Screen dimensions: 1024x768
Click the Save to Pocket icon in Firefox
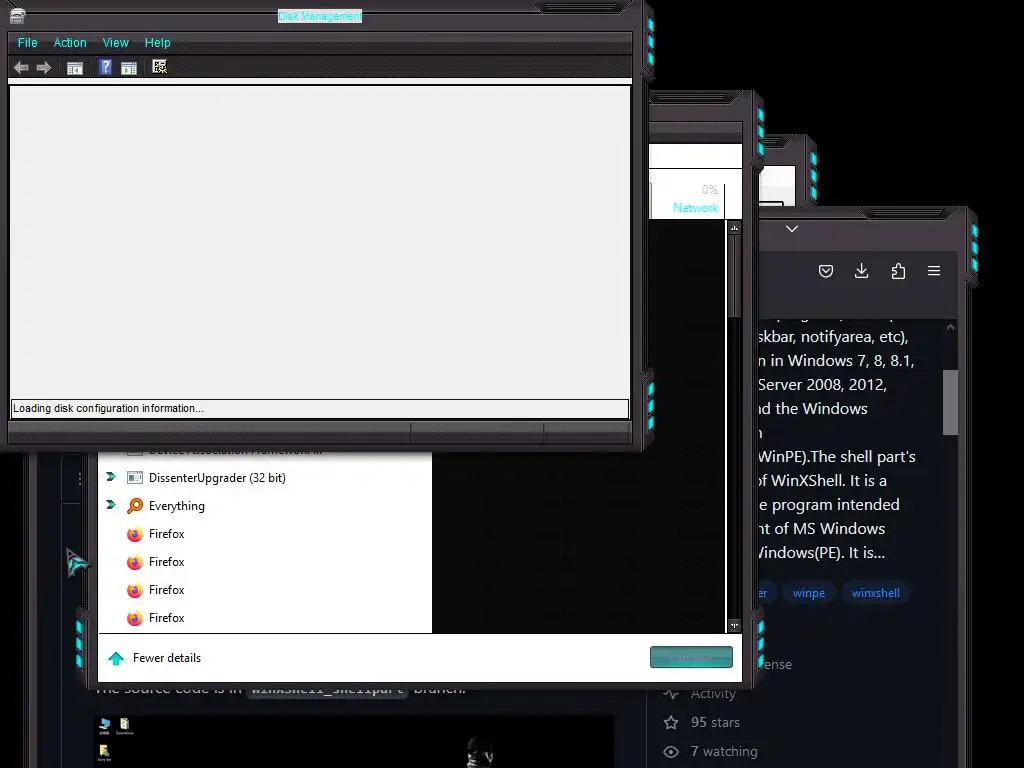(x=826, y=271)
